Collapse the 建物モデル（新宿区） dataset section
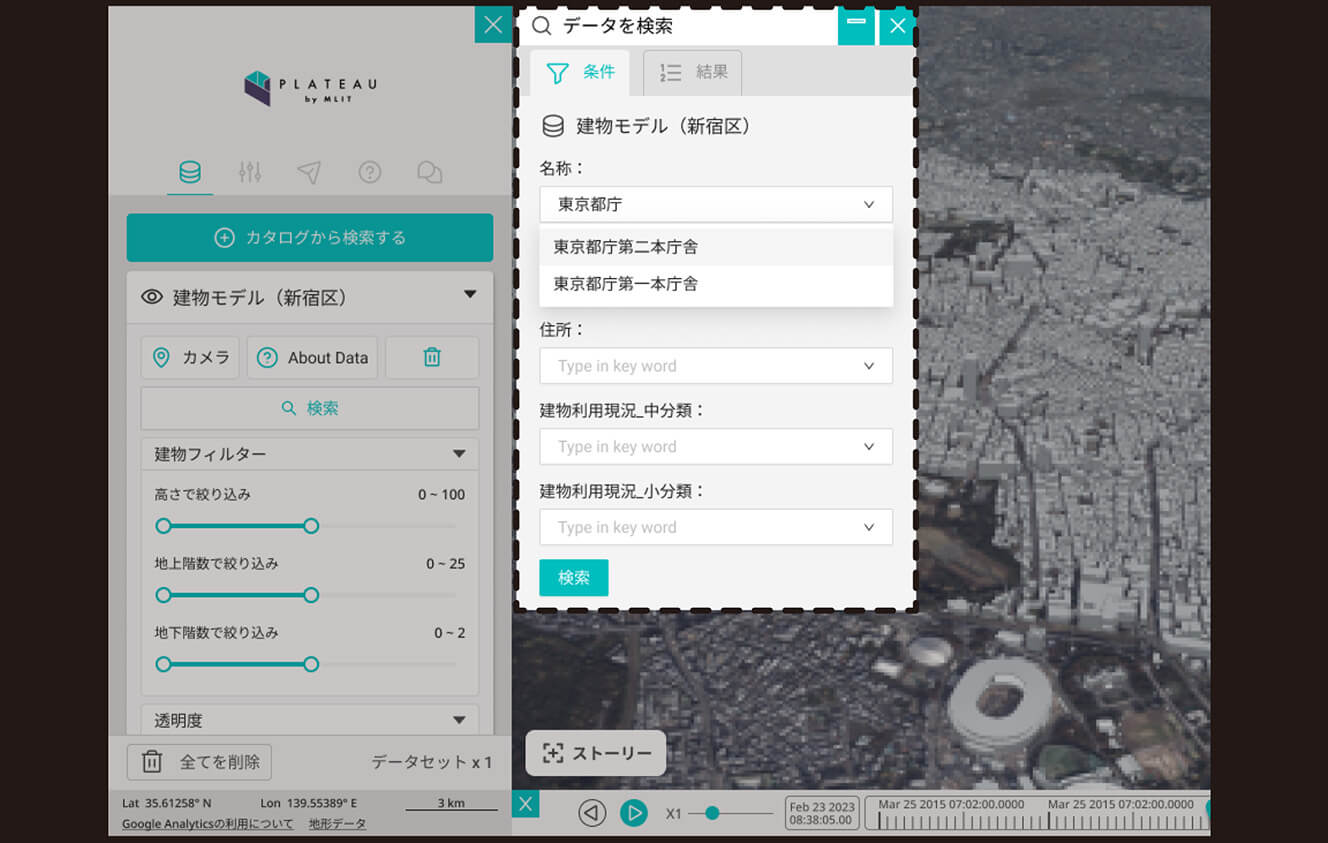This screenshot has width=1328, height=843. [470, 295]
